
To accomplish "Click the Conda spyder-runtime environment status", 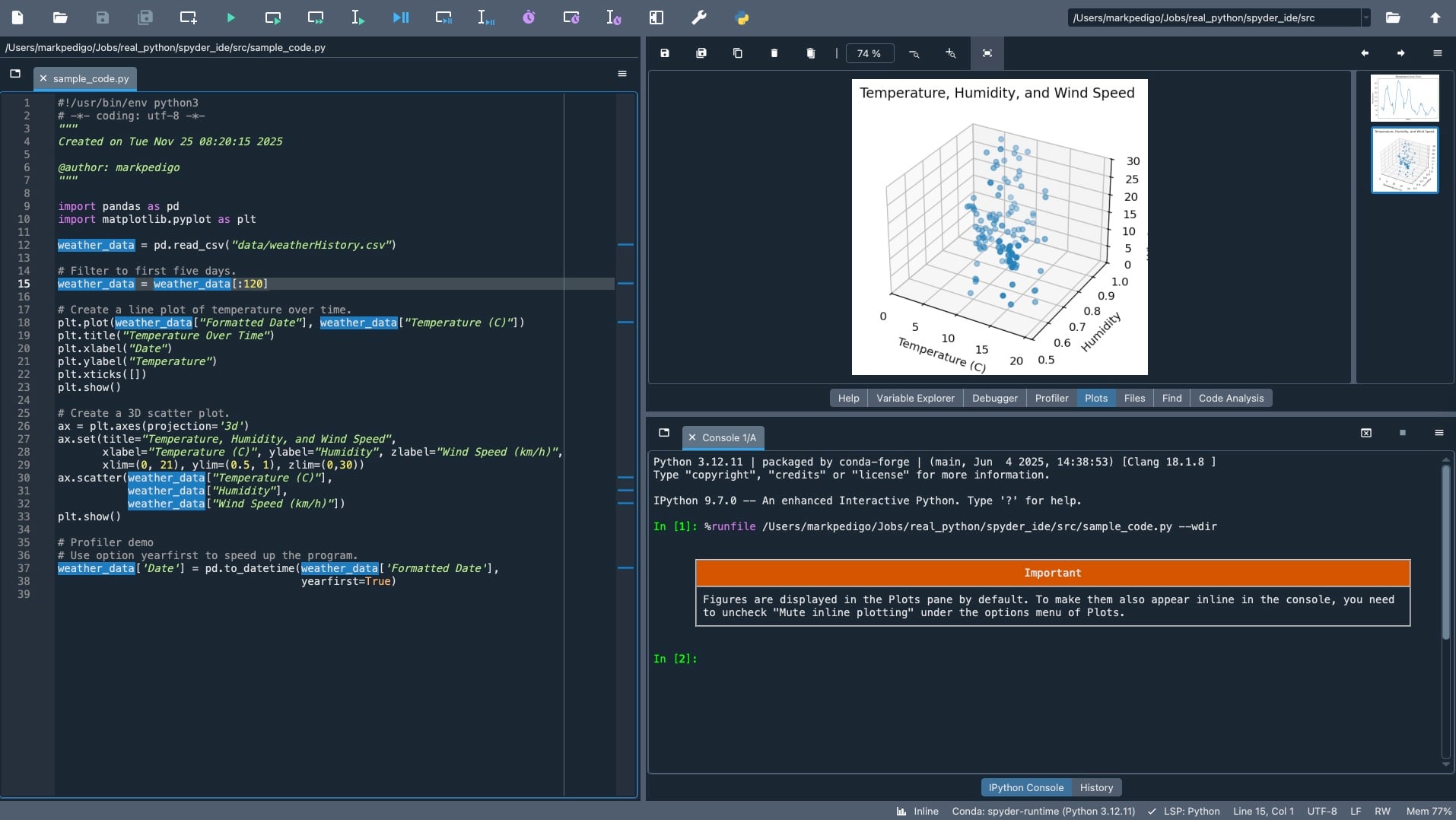I will tap(1043, 811).
